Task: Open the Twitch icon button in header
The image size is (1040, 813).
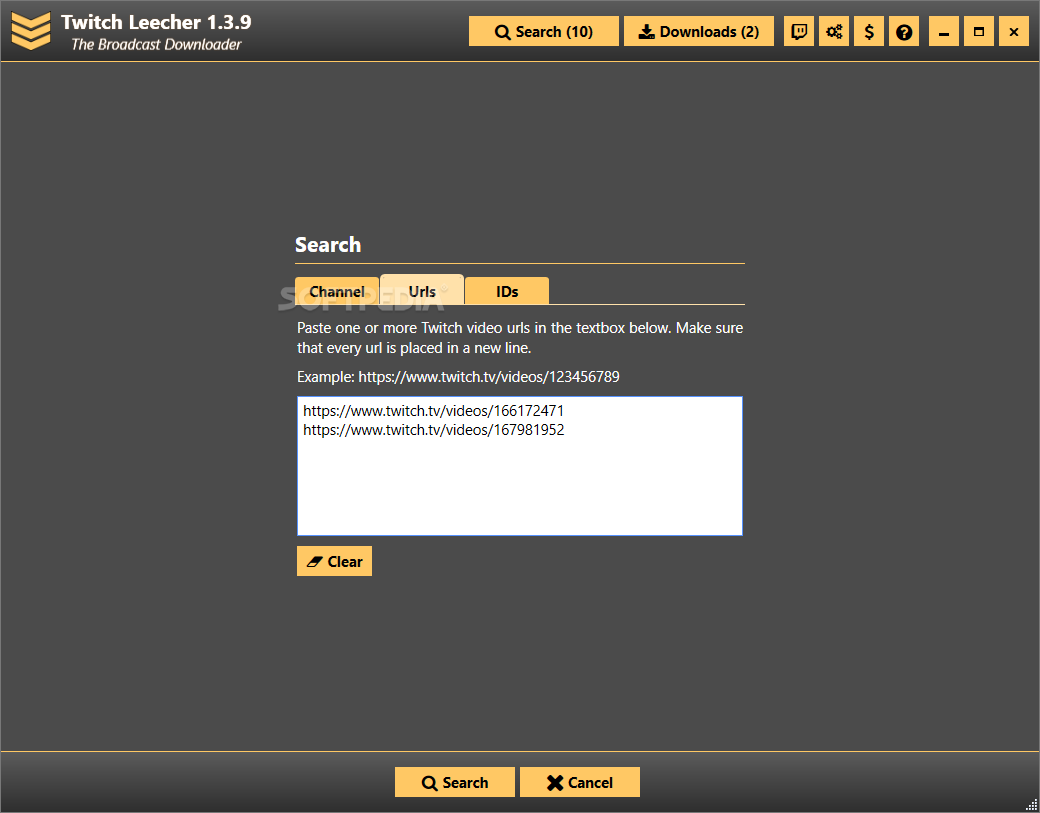Action: point(799,31)
